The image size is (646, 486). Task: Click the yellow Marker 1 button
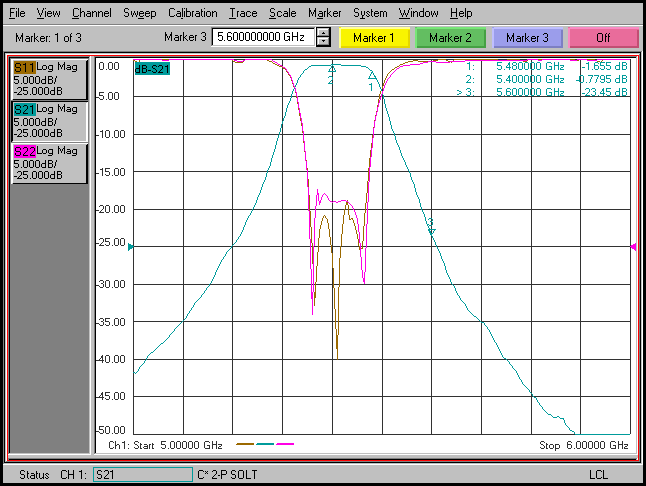[x=374, y=38]
